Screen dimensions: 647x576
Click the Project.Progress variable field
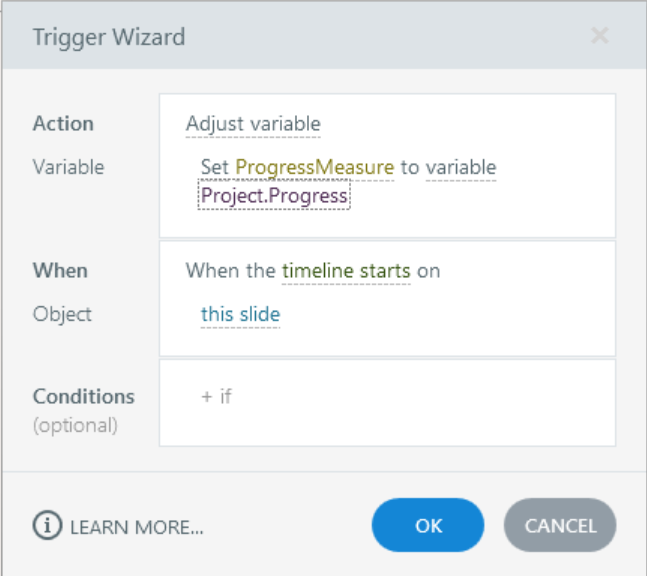274,195
